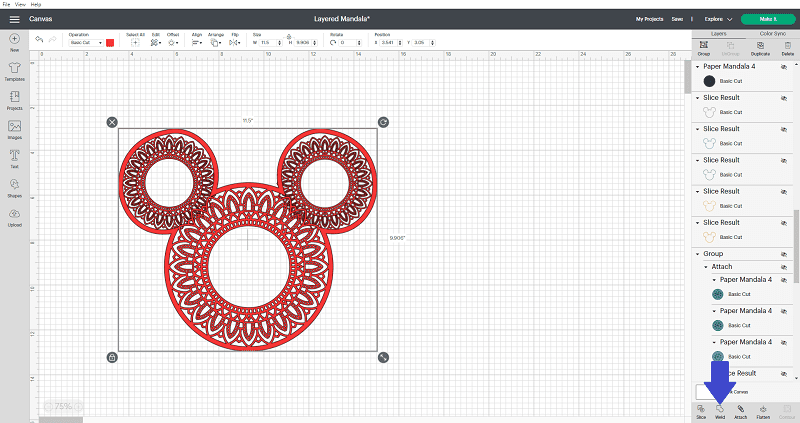The width and height of the screenshot is (800, 423).
Task: Open the Operation Basic Cut dropdown
Action: [86, 43]
